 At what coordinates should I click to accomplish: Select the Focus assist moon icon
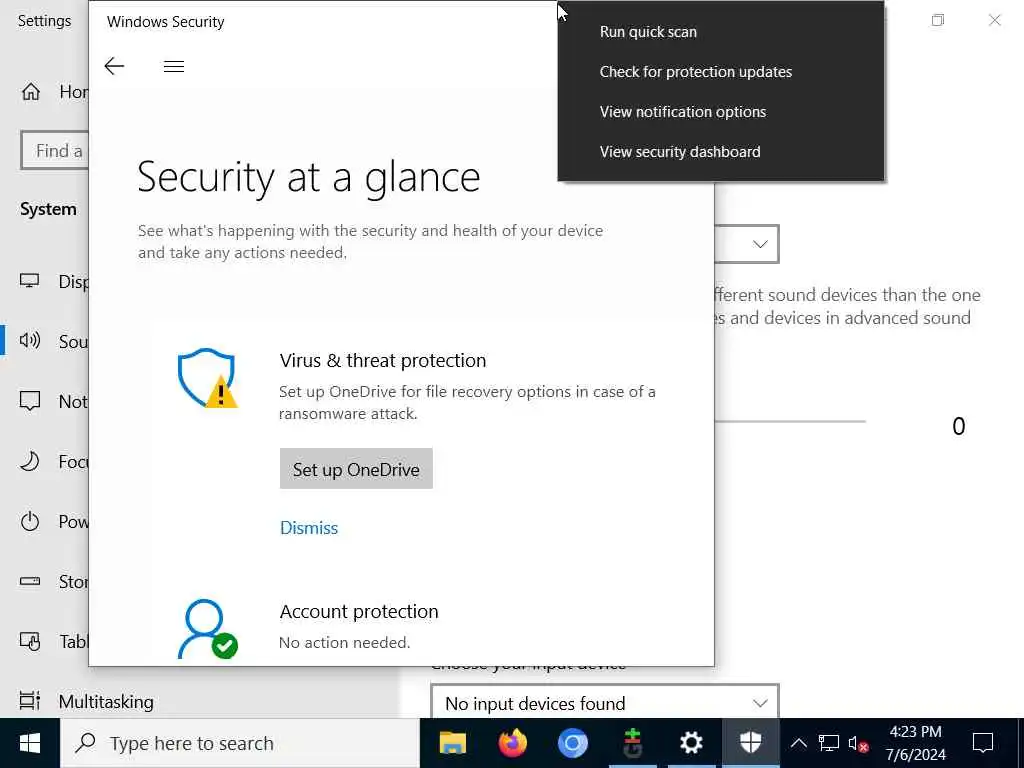[x=29, y=461]
